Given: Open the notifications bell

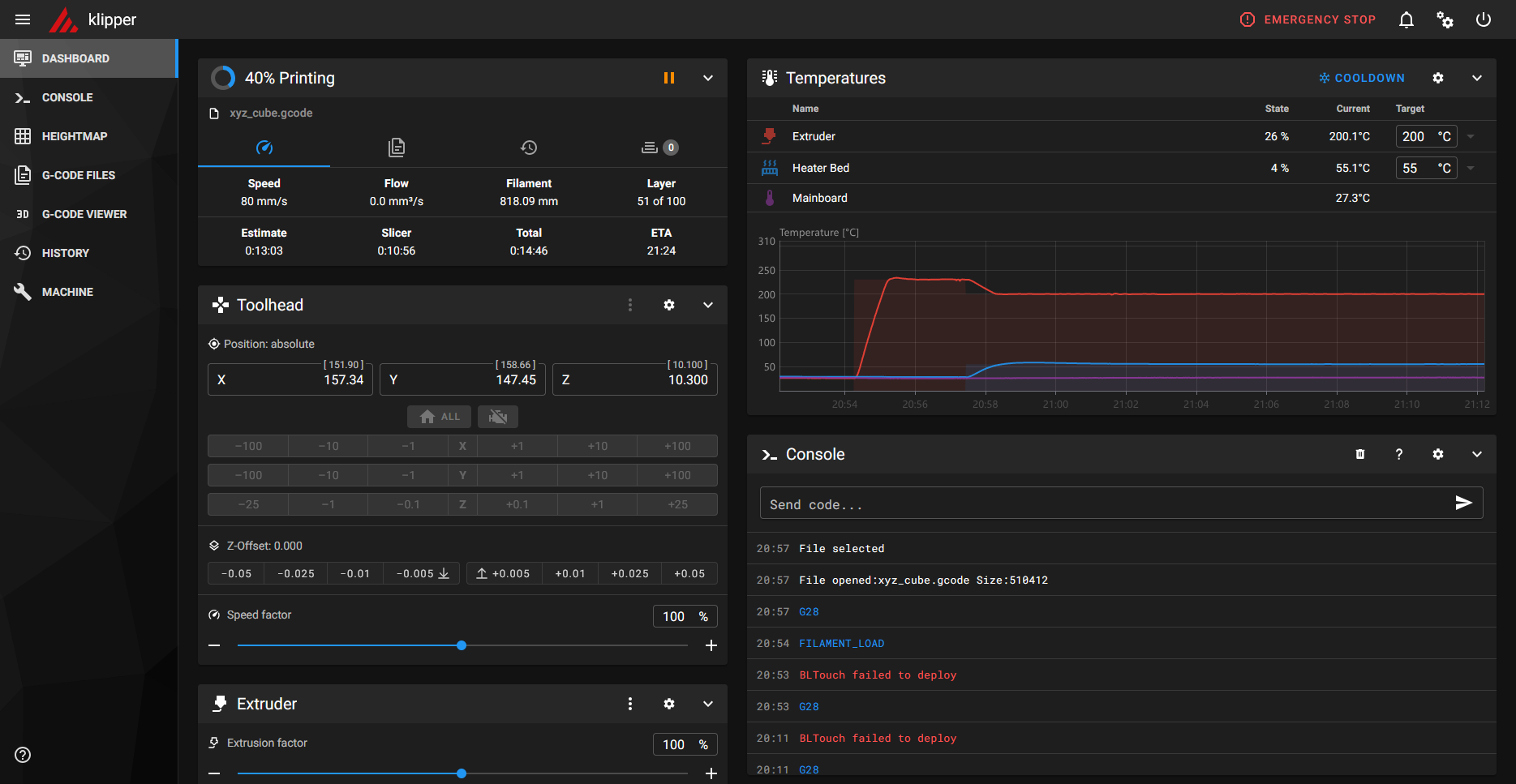Looking at the screenshot, I should pos(1406,19).
